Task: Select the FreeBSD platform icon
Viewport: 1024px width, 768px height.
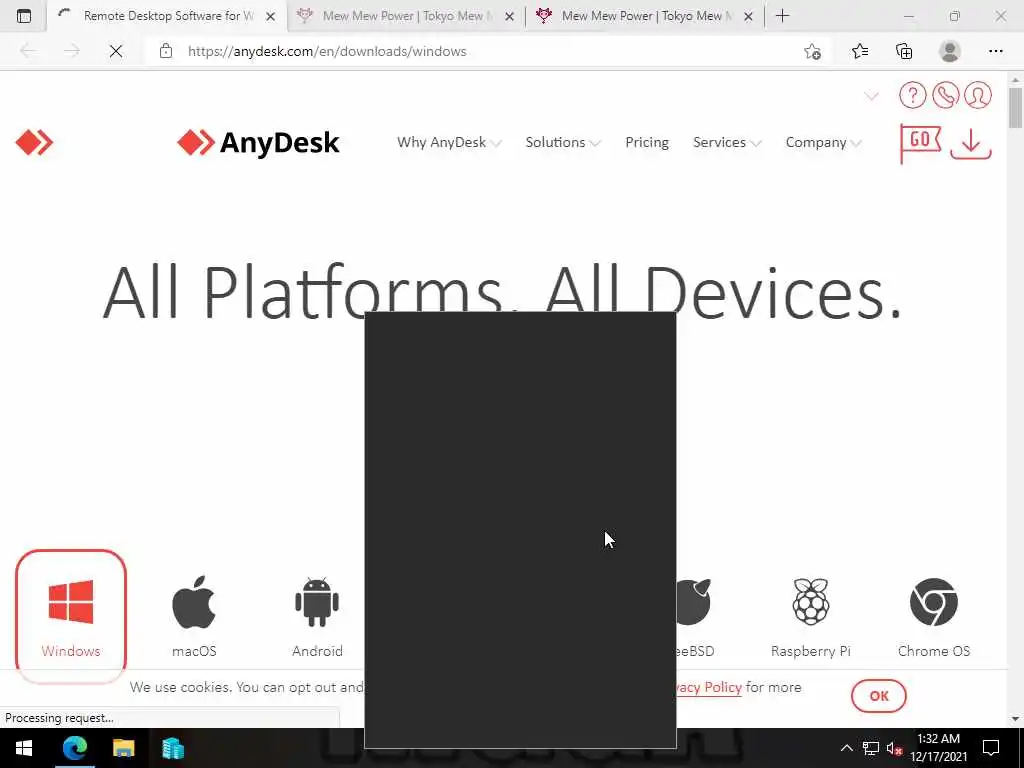Action: pyautogui.click(x=694, y=616)
